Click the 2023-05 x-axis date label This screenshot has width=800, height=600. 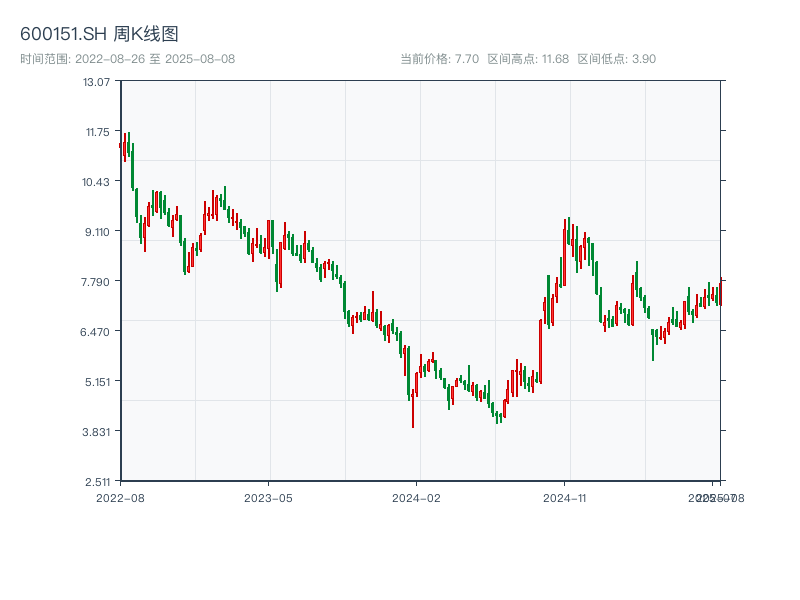(x=268, y=497)
